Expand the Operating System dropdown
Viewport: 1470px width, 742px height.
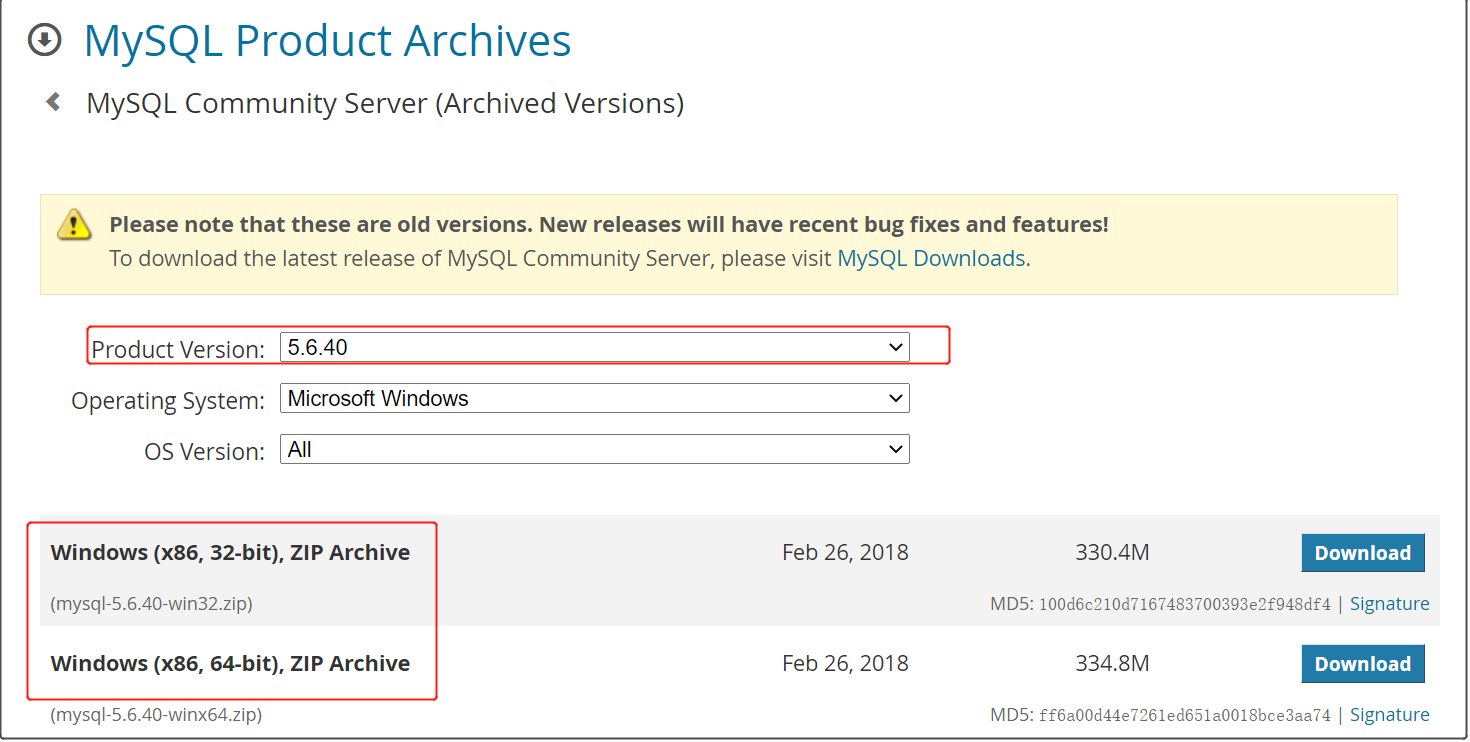click(594, 399)
